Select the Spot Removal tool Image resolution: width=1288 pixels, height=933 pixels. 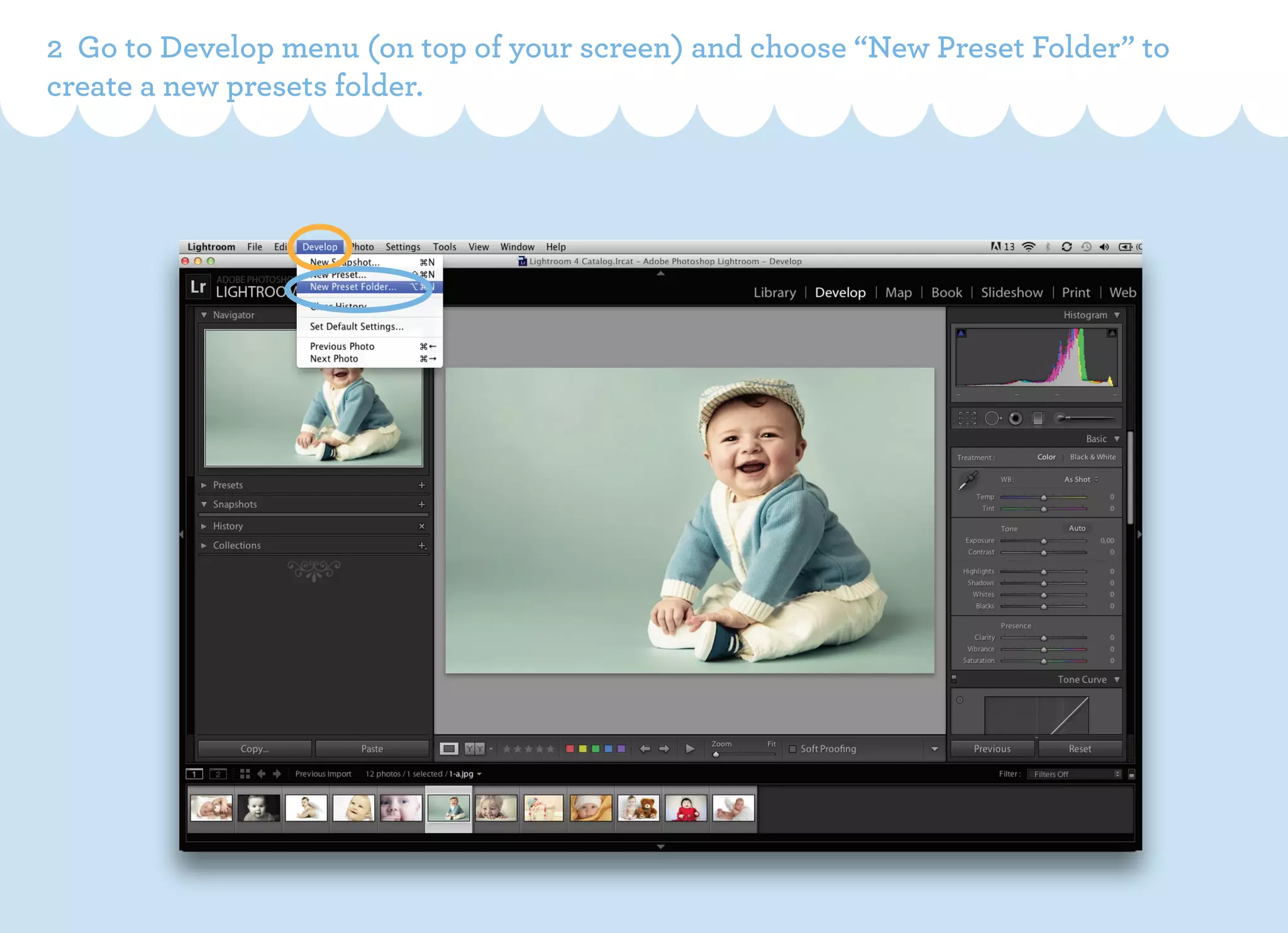click(992, 418)
